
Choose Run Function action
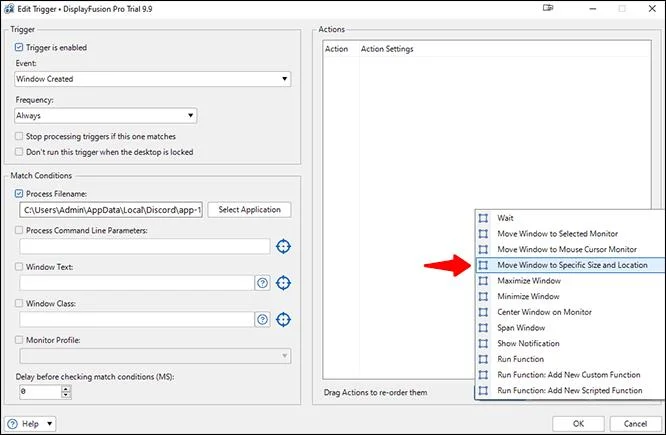[x=570, y=359]
